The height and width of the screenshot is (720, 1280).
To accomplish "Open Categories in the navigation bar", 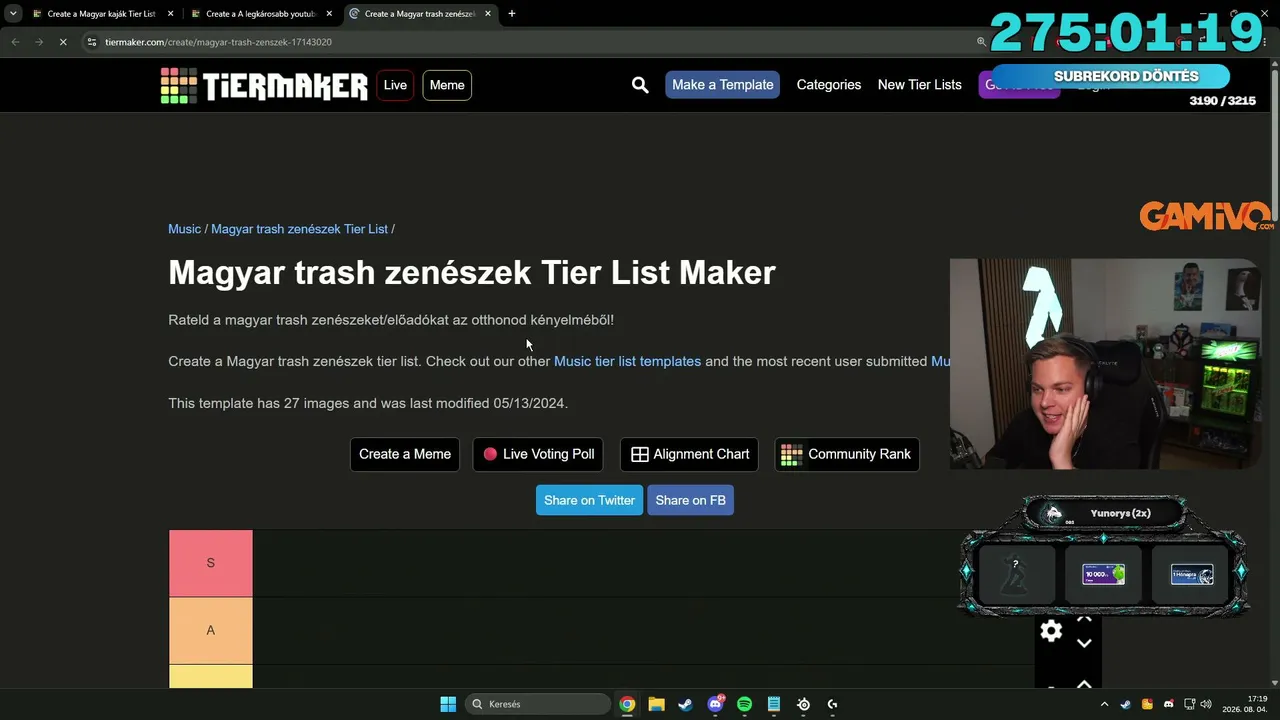I will [829, 85].
